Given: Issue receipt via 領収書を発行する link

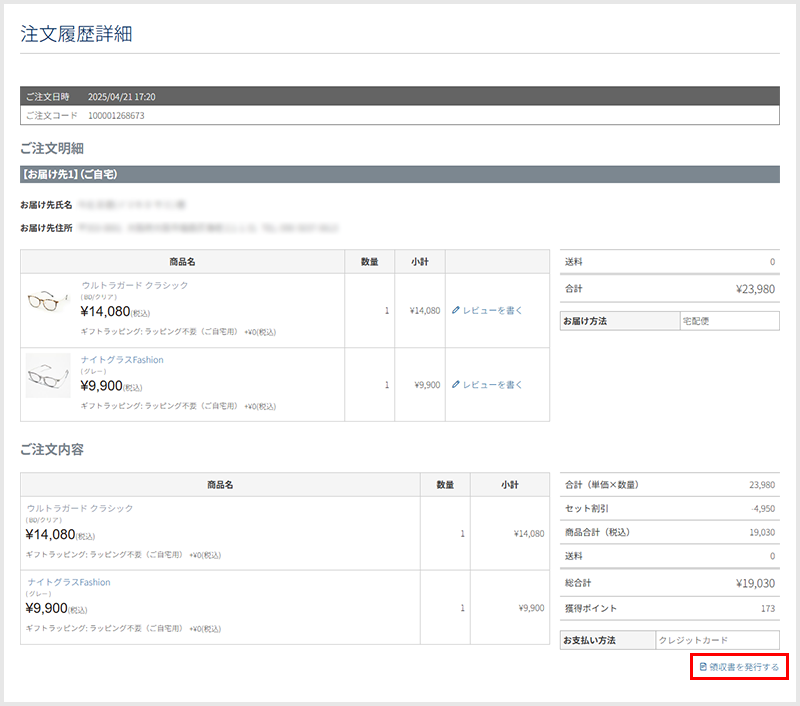Looking at the screenshot, I should [744, 666].
